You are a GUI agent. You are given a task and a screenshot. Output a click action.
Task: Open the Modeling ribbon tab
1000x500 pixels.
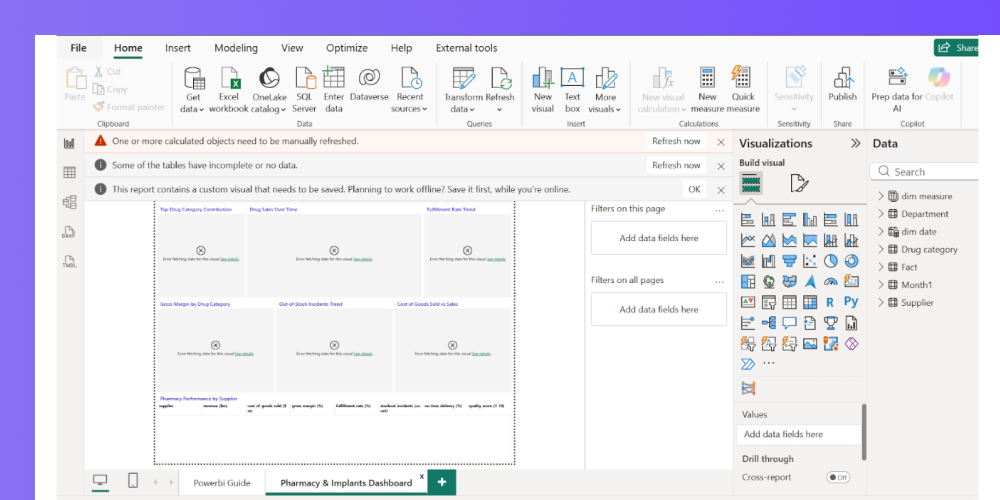pos(236,48)
